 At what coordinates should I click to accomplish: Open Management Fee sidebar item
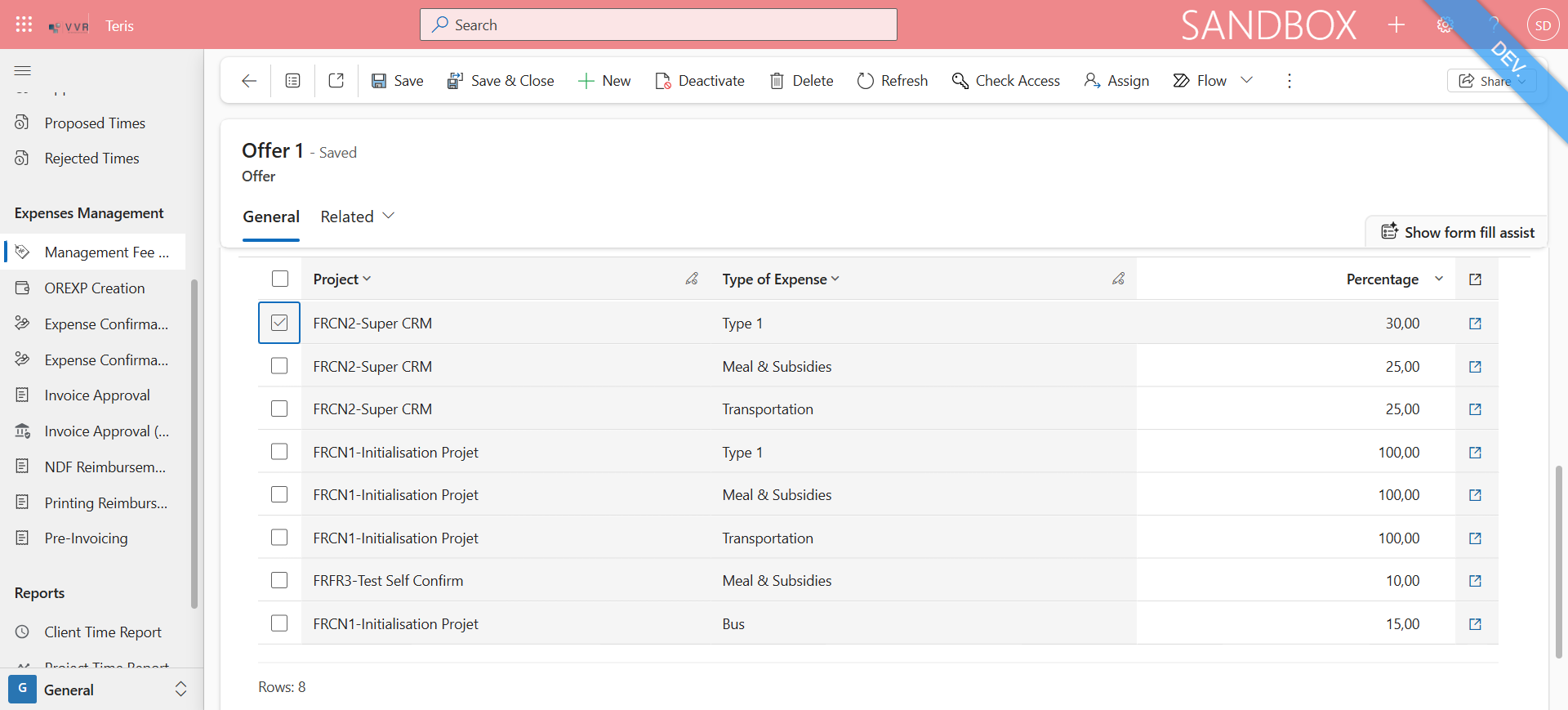coord(95,252)
